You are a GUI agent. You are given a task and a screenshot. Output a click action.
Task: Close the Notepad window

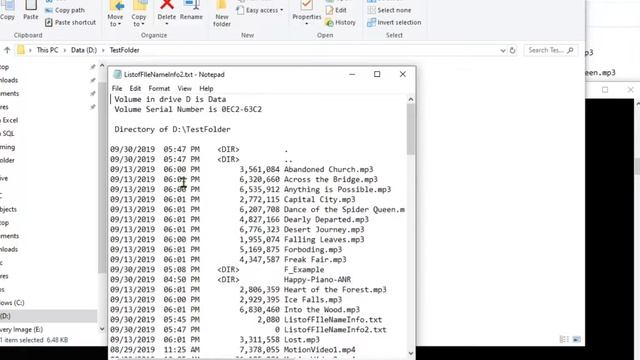(403, 74)
